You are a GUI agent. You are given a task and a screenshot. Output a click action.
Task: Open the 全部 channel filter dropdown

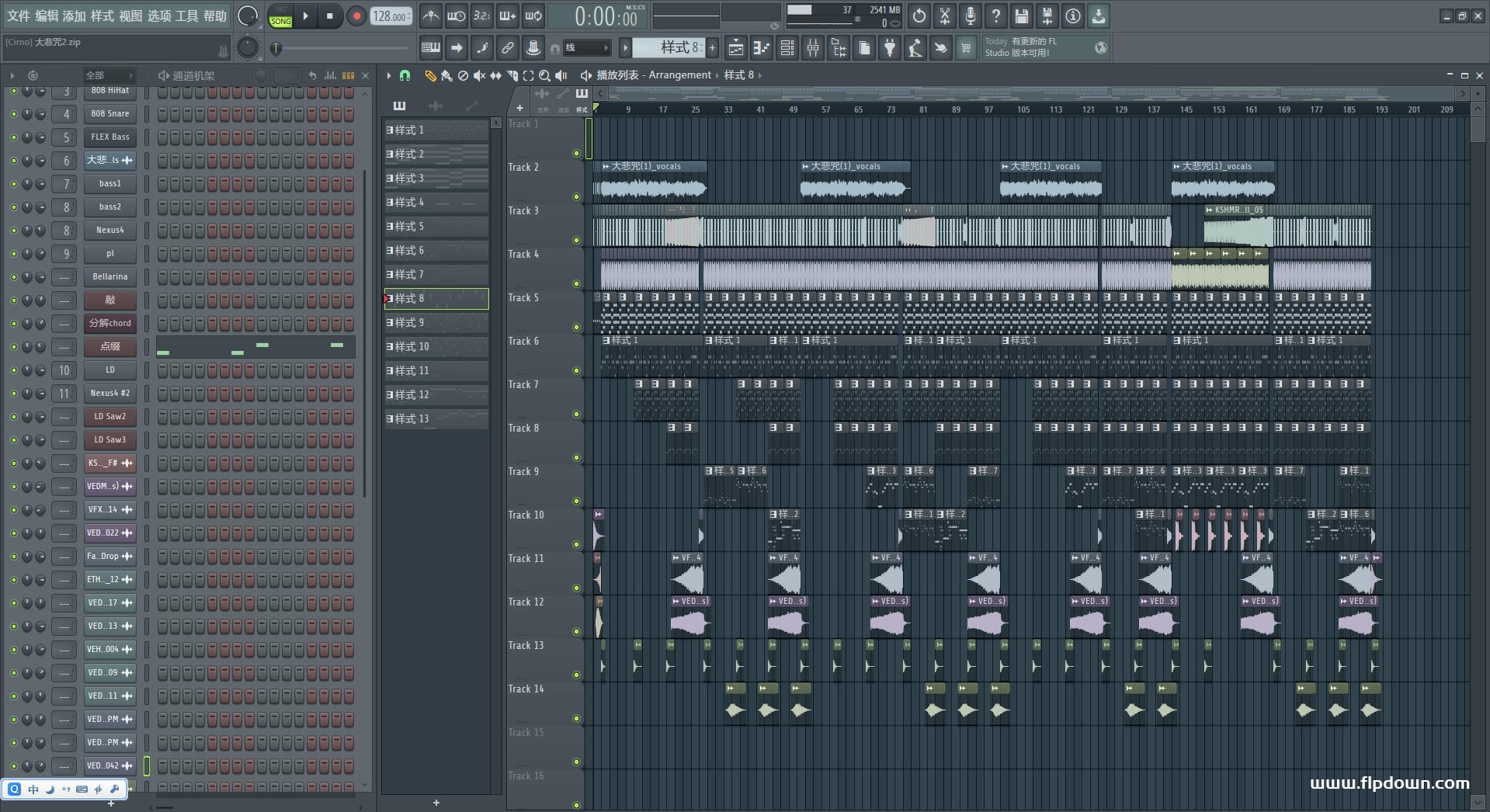[x=109, y=75]
